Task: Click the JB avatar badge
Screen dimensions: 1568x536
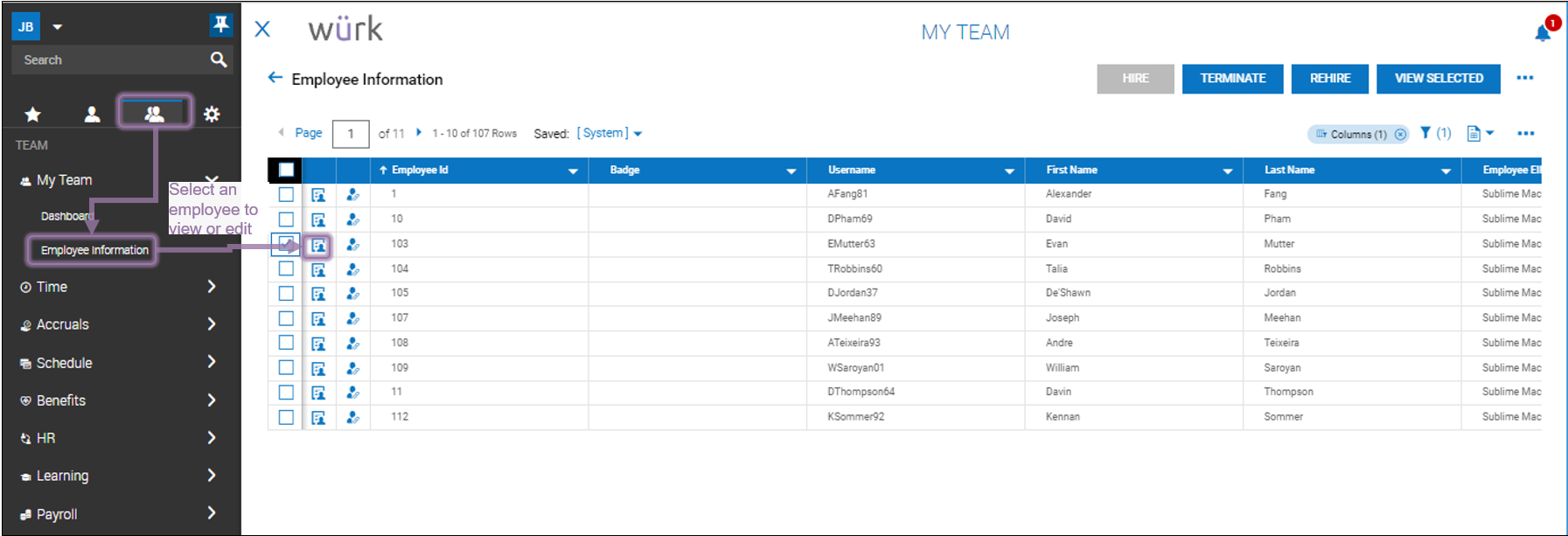Action: (x=26, y=26)
